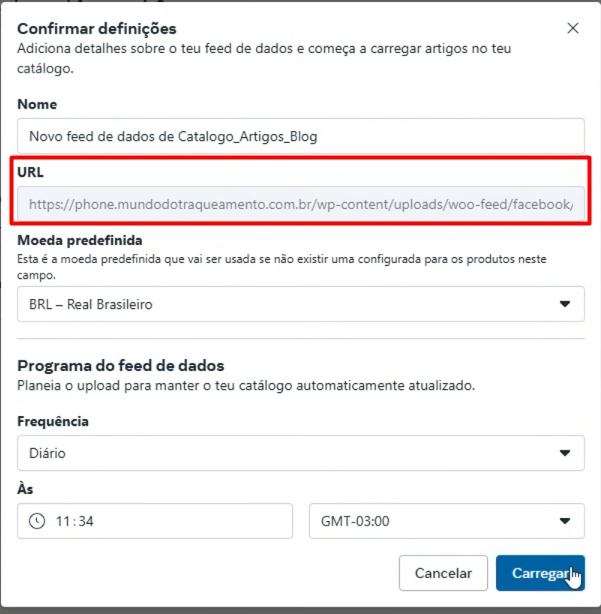
Task: Click the Diário frequency dropdown arrow
Action: (564, 453)
